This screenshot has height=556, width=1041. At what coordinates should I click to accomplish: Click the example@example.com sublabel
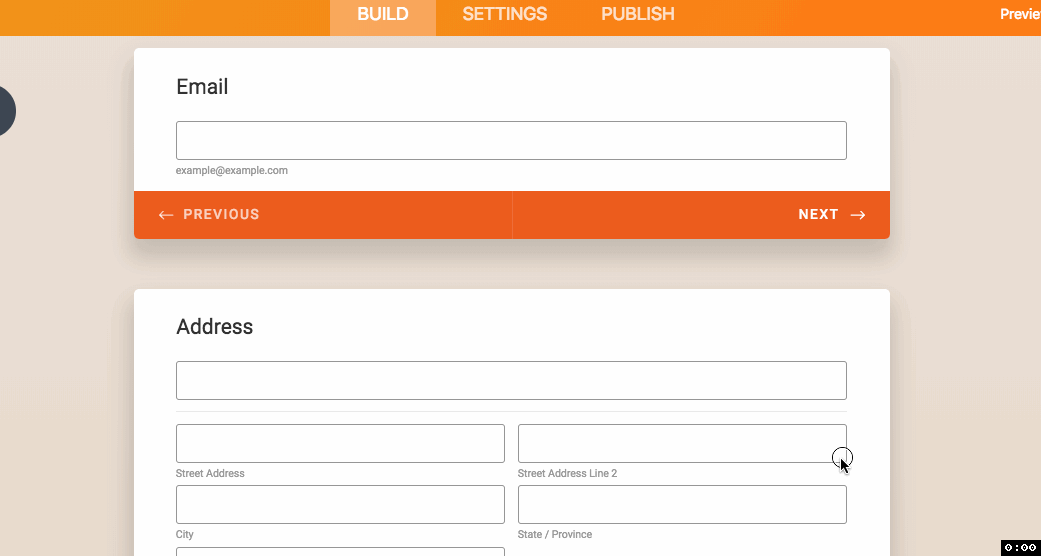[232, 171]
